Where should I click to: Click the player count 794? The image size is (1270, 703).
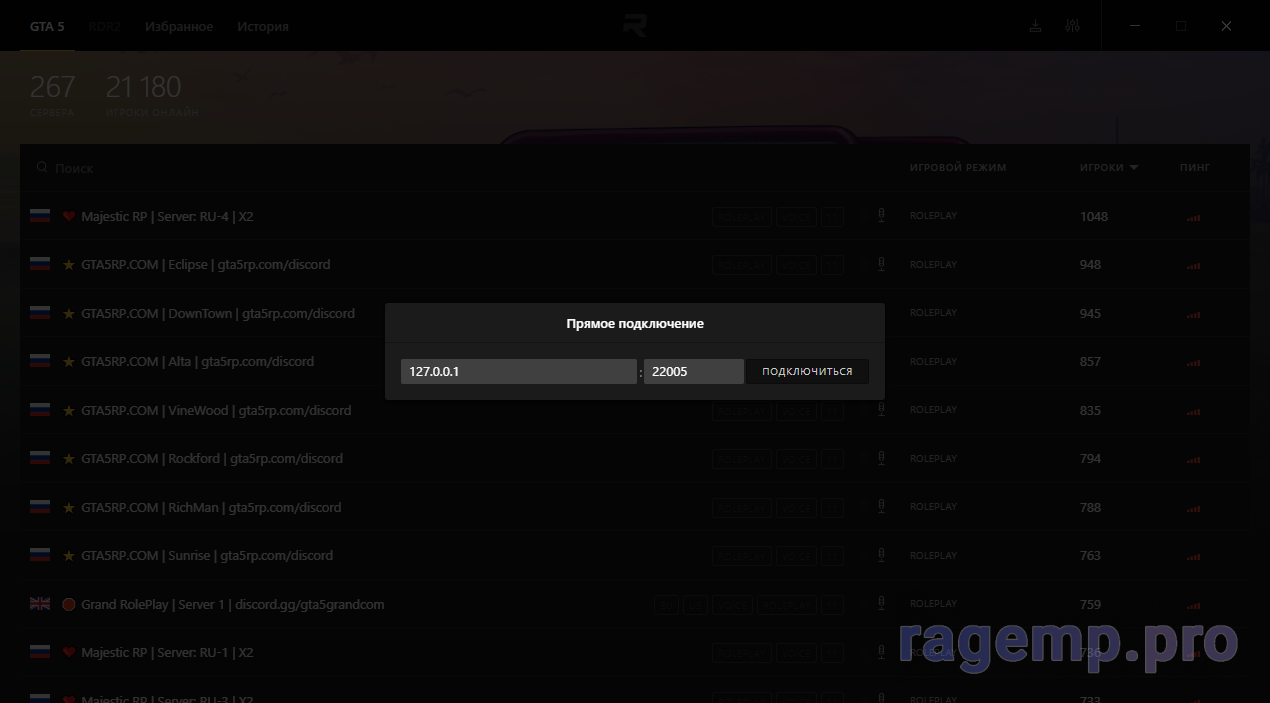1090,459
